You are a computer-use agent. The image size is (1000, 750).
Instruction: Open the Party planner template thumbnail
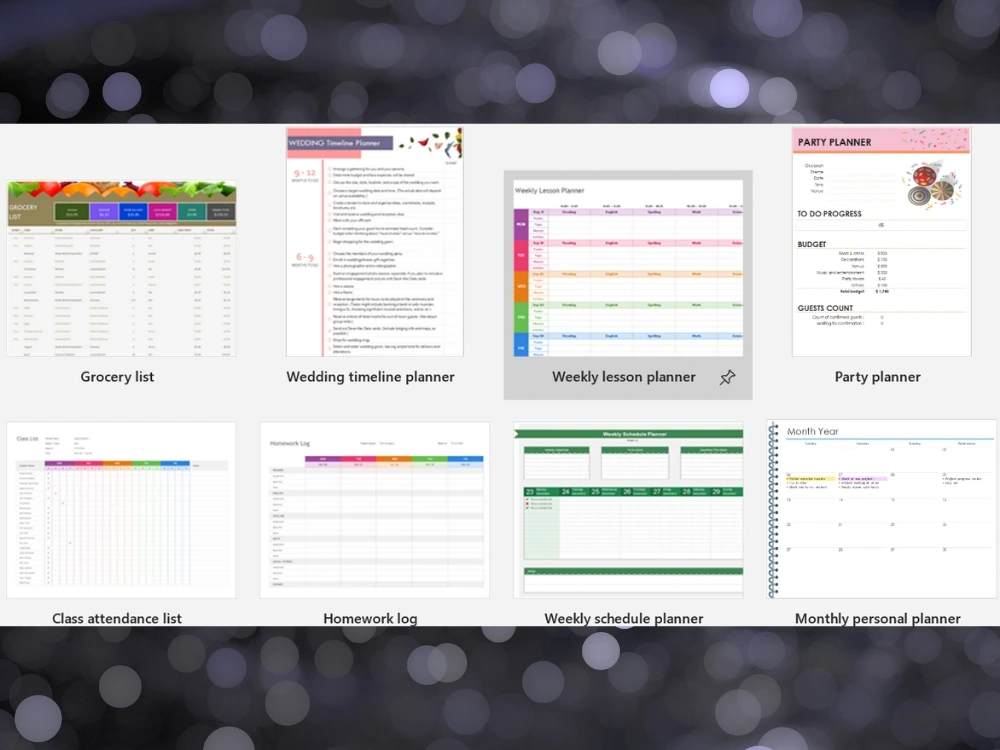(x=881, y=242)
